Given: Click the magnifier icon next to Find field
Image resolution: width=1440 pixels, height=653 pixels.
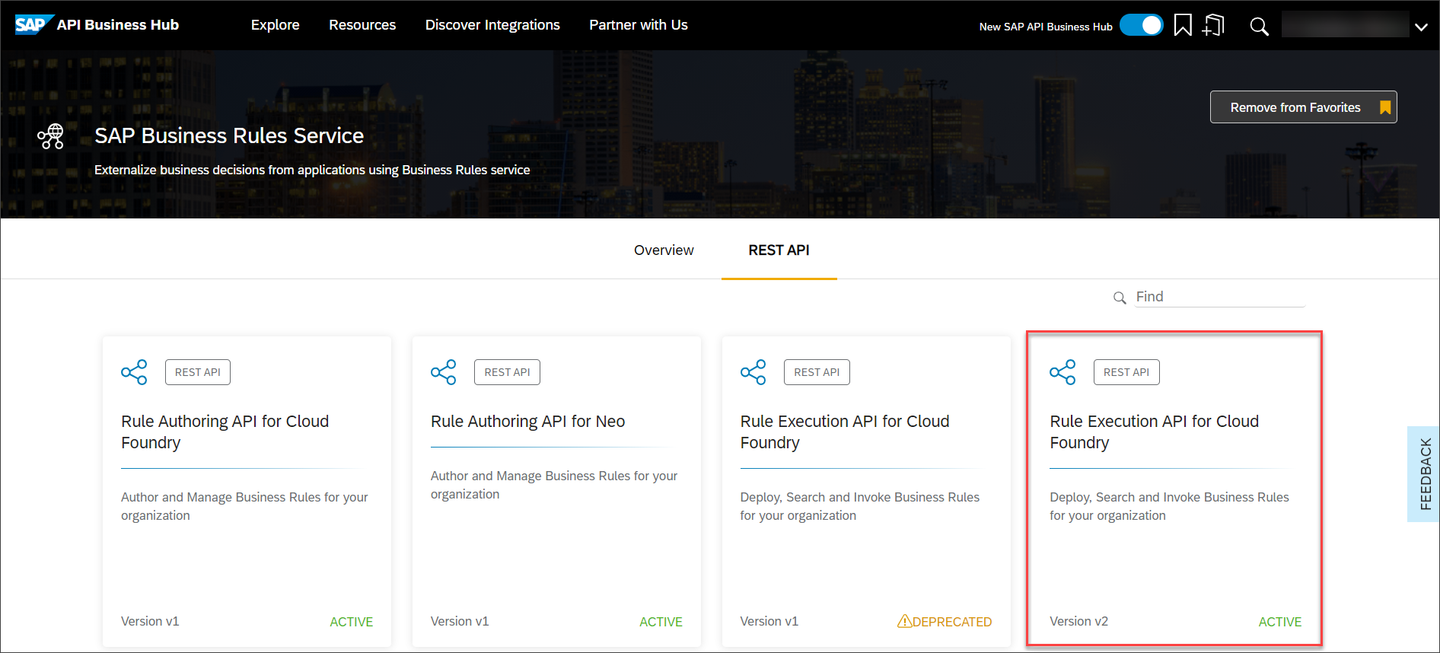Looking at the screenshot, I should [x=1120, y=298].
